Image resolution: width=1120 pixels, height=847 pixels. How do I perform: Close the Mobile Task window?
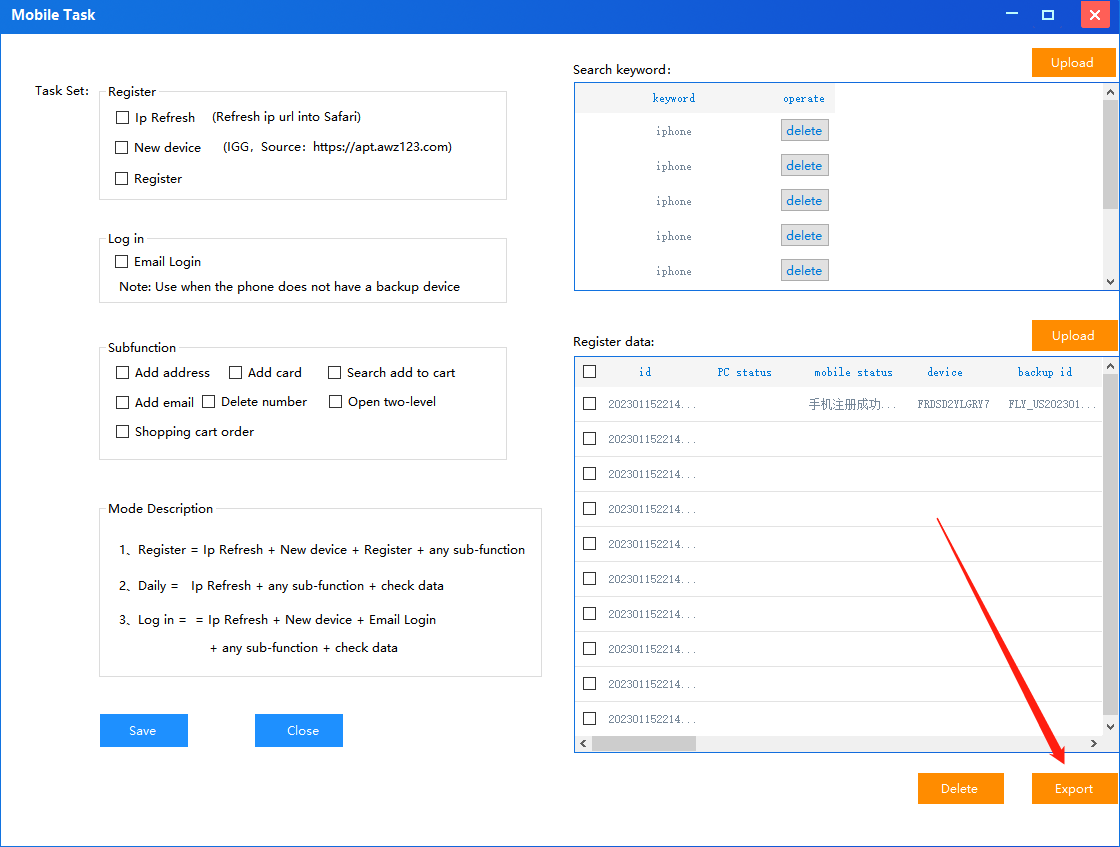(1095, 14)
